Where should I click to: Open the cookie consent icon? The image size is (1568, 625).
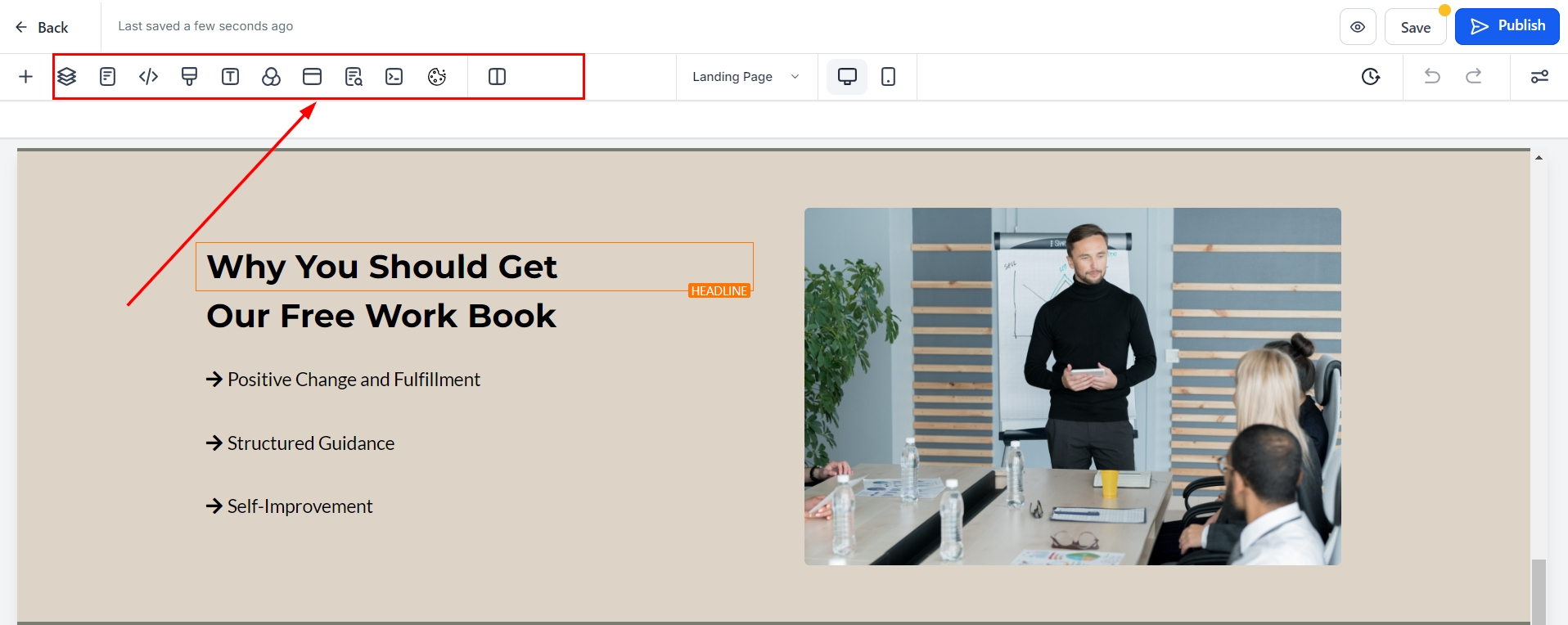click(x=437, y=77)
